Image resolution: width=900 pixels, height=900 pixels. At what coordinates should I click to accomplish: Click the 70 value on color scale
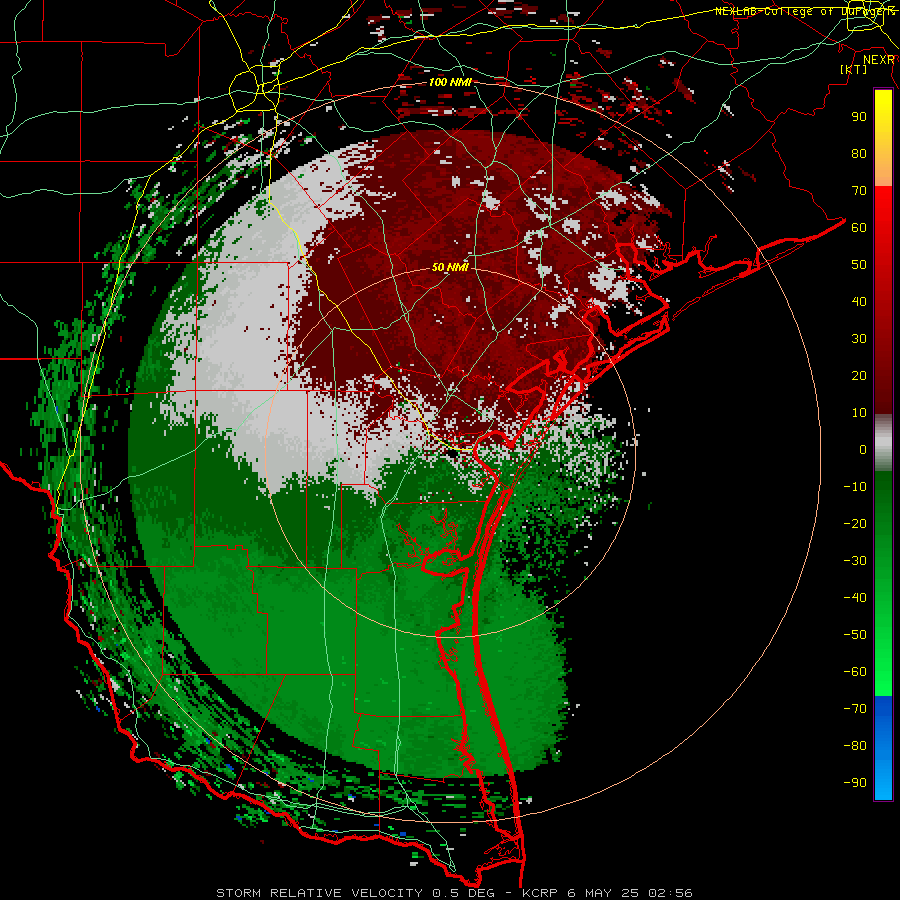coord(859,191)
